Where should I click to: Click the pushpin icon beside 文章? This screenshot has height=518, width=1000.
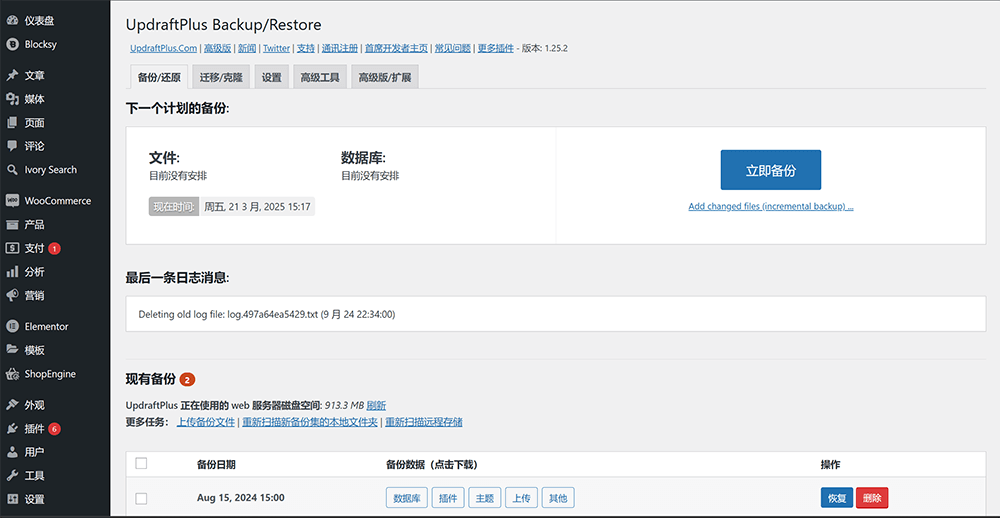pos(12,76)
